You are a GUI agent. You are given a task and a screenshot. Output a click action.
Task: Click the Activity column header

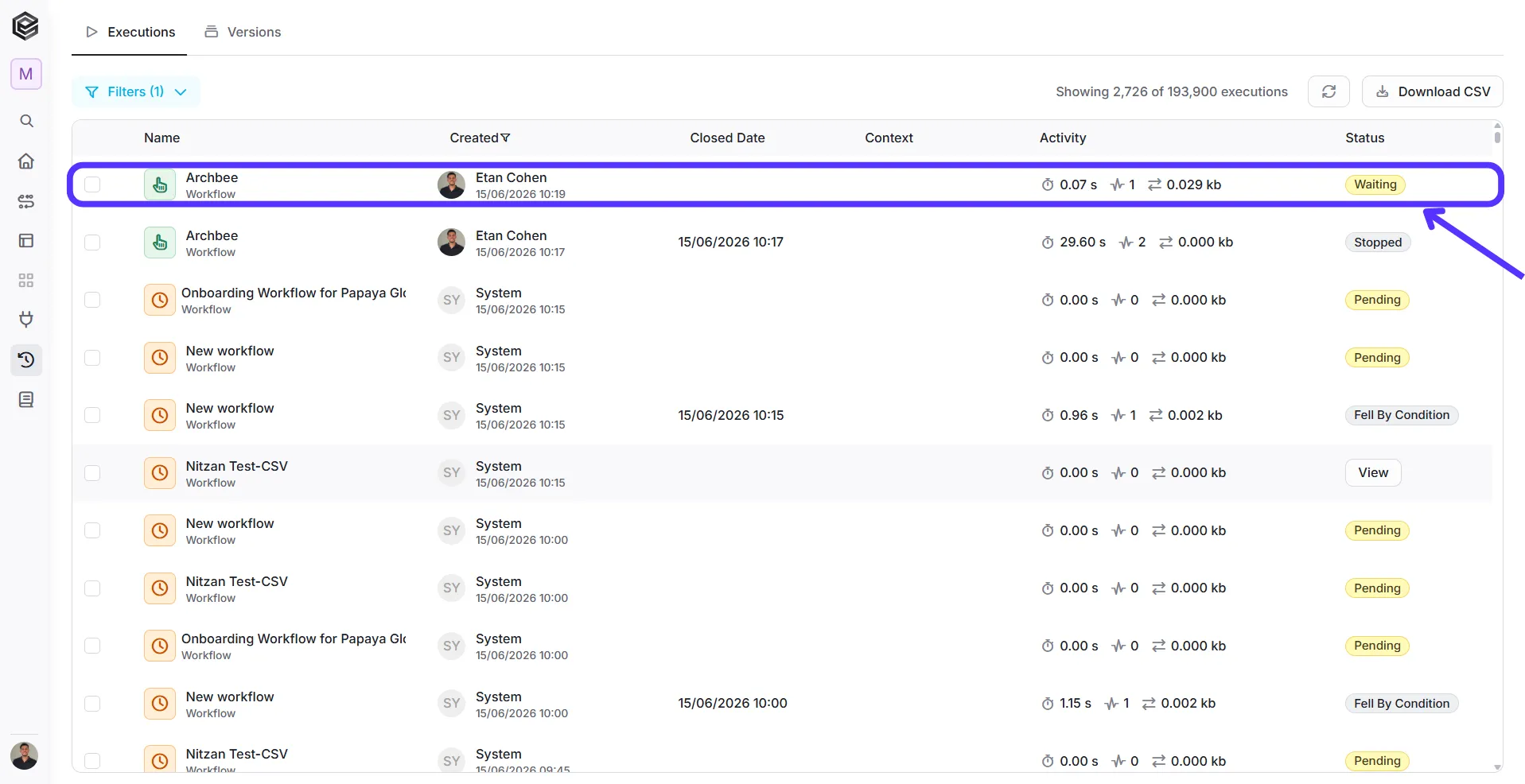[1062, 138]
